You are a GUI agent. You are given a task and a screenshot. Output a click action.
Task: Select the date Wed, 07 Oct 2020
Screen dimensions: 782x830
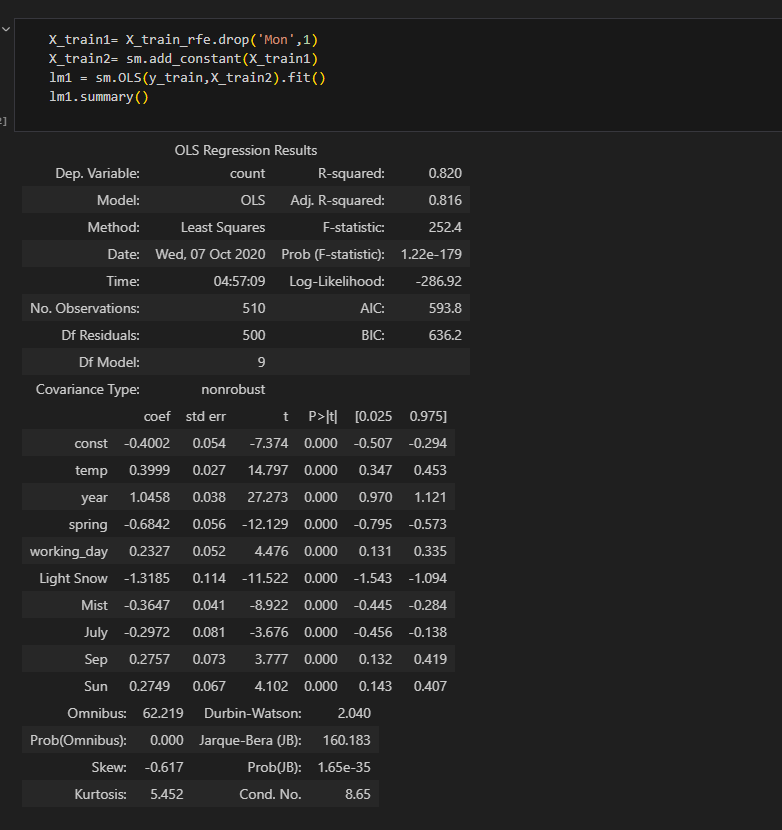pyautogui.click(x=210, y=254)
